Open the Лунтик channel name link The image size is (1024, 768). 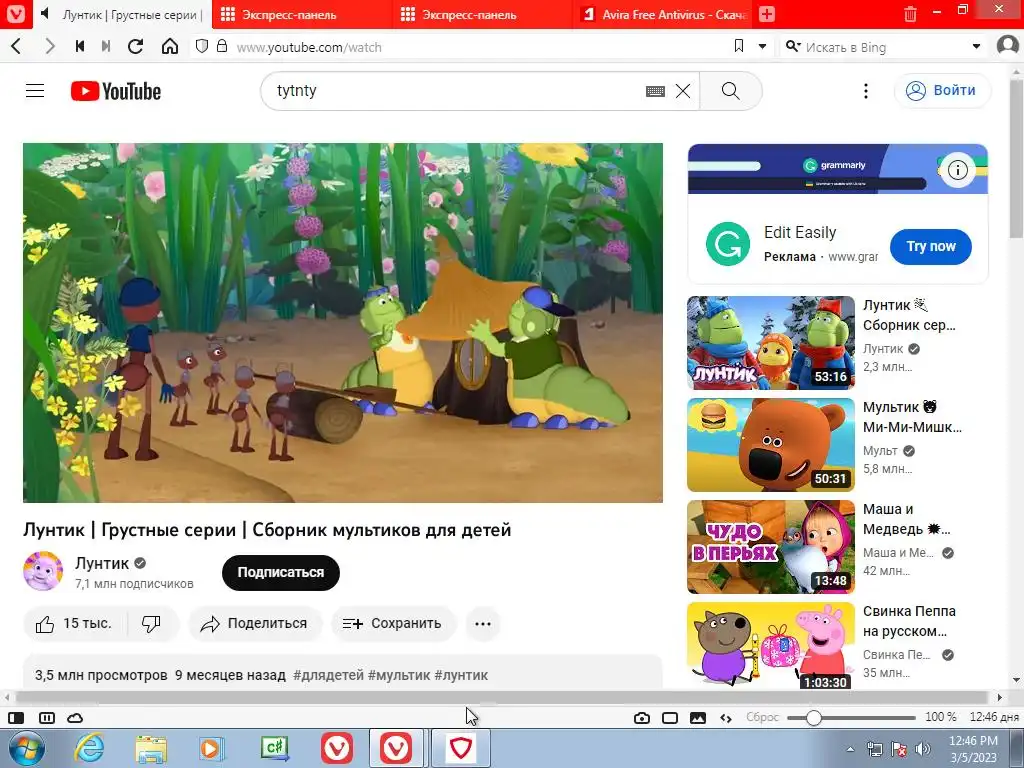point(102,563)
